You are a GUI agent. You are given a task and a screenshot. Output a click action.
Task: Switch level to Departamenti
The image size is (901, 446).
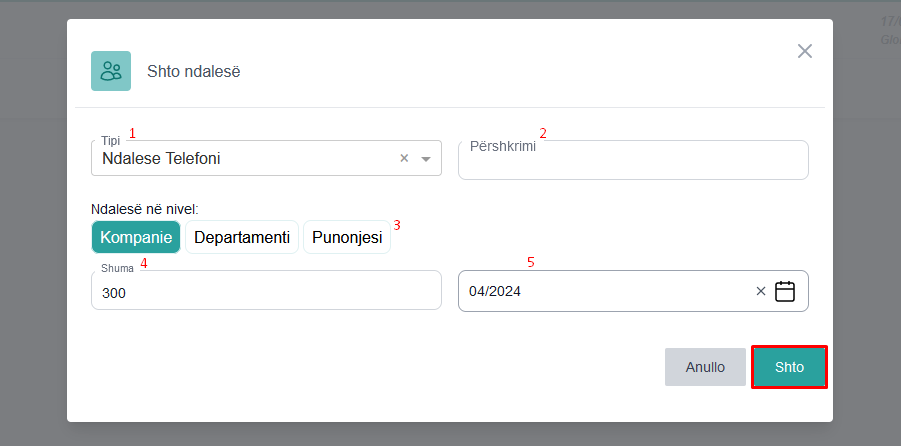tap(242, 237)
